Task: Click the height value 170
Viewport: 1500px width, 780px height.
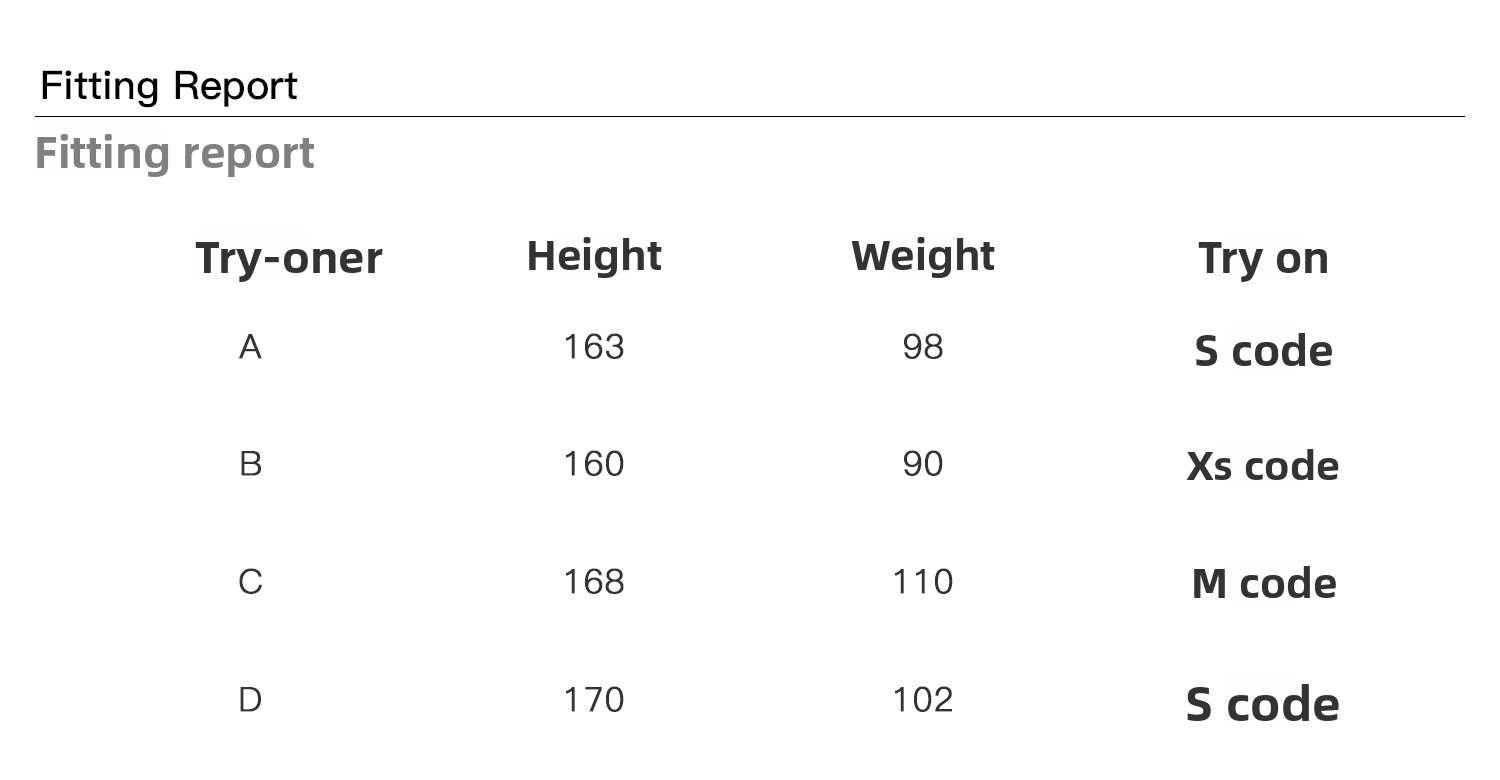Action: 594,700
